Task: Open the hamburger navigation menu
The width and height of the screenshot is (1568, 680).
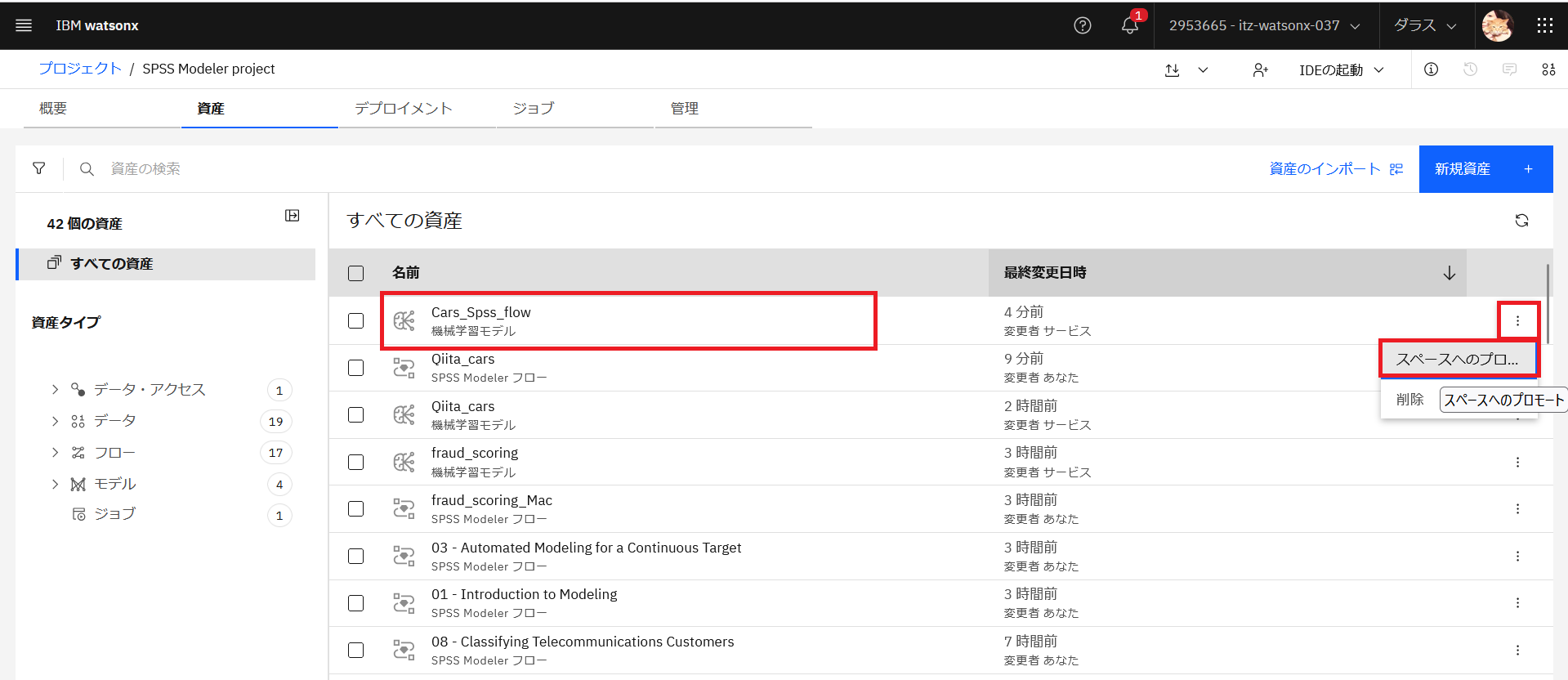Action: point(24,25)
